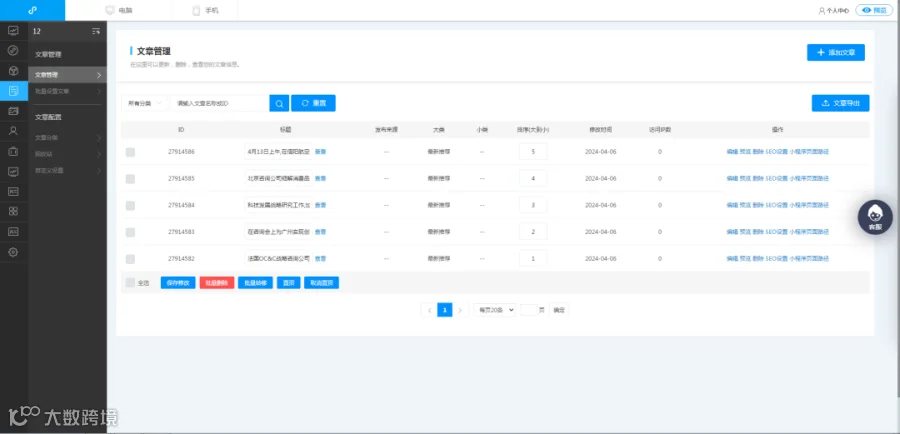Click the four-squares apps icon in sidebar

pyautogui.click(x=14, y=211)
